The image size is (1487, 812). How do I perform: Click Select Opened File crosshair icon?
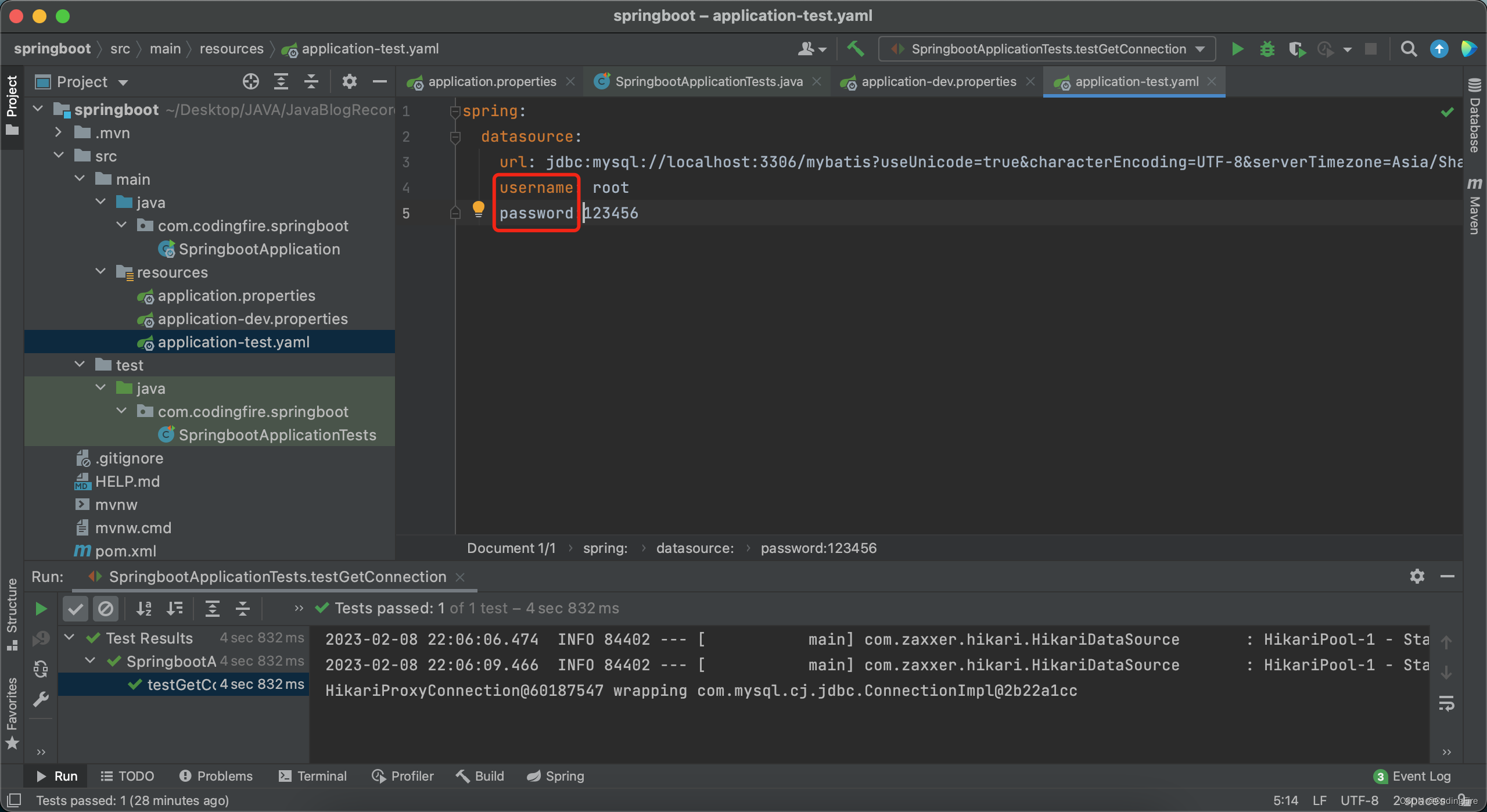pos(250,82)
